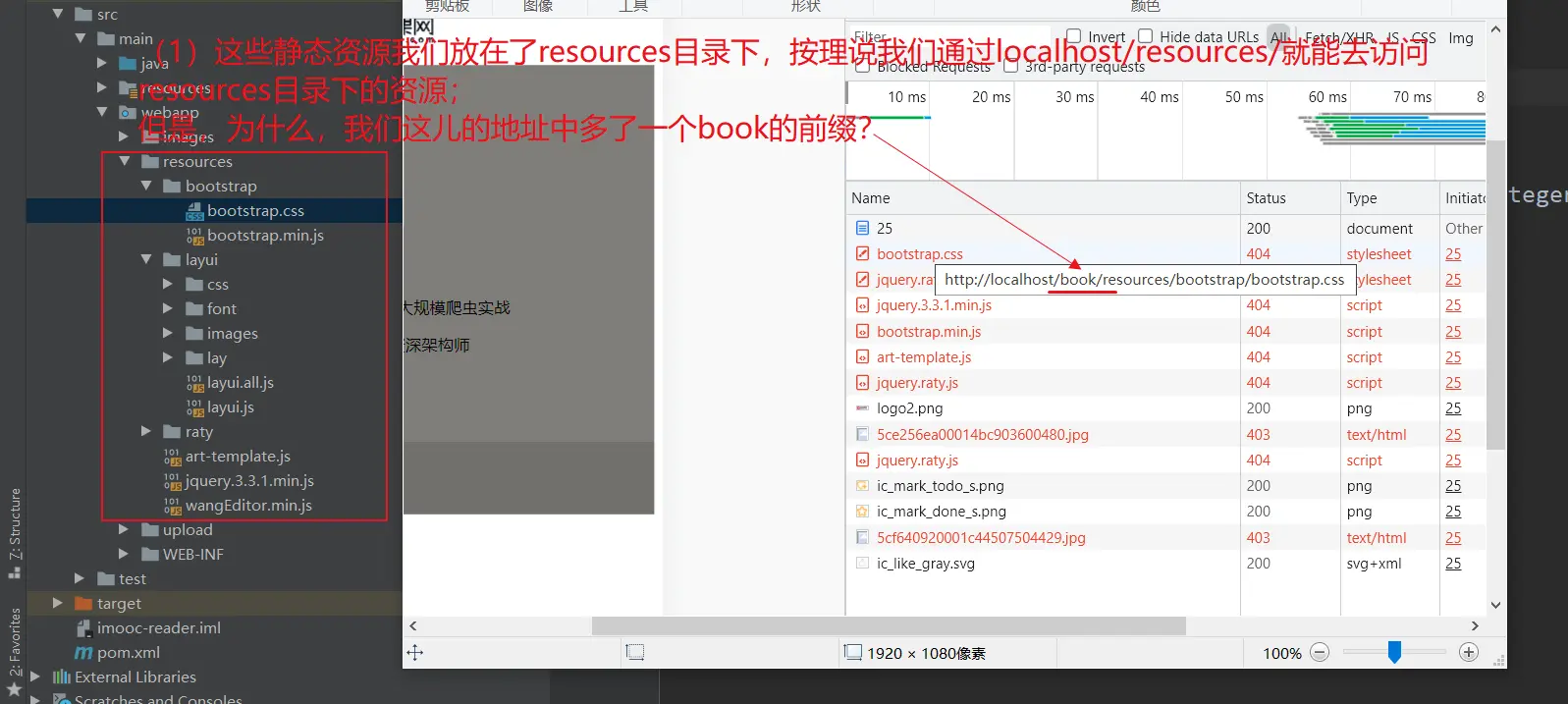Sort by the Type column header

(1388, 197)
